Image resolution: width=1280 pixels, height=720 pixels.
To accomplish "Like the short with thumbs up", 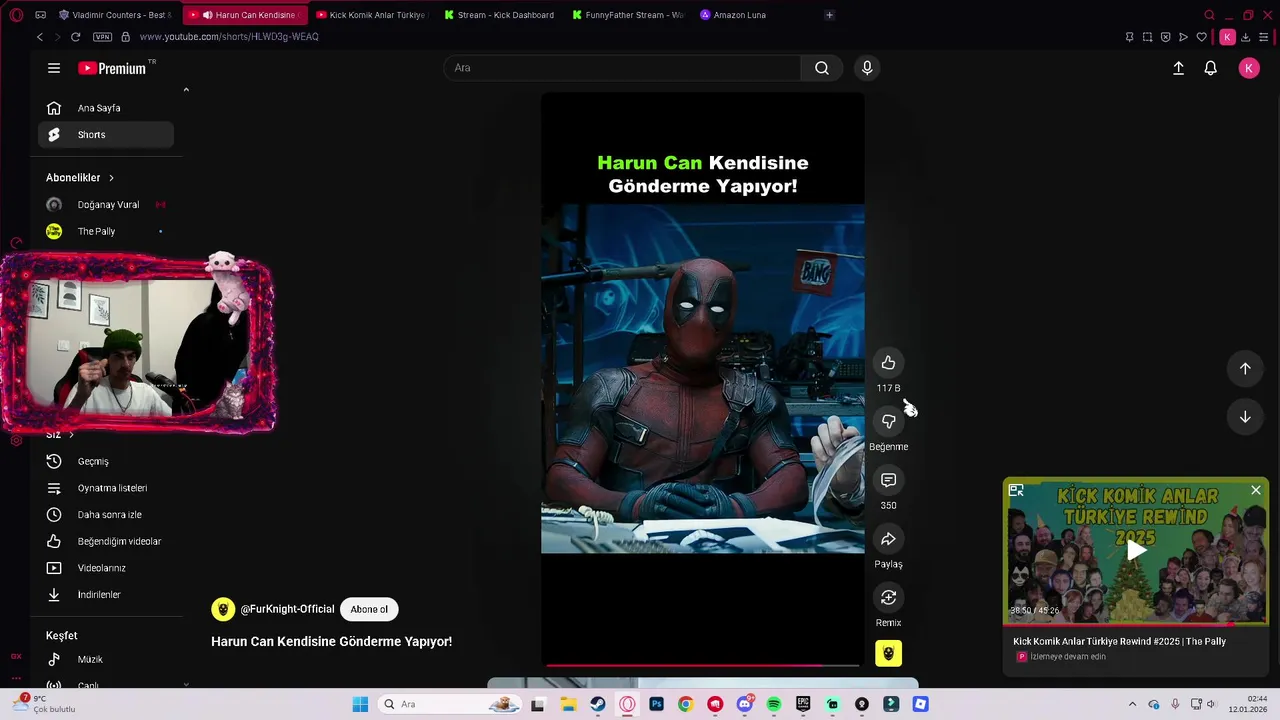I will point(888,363).
